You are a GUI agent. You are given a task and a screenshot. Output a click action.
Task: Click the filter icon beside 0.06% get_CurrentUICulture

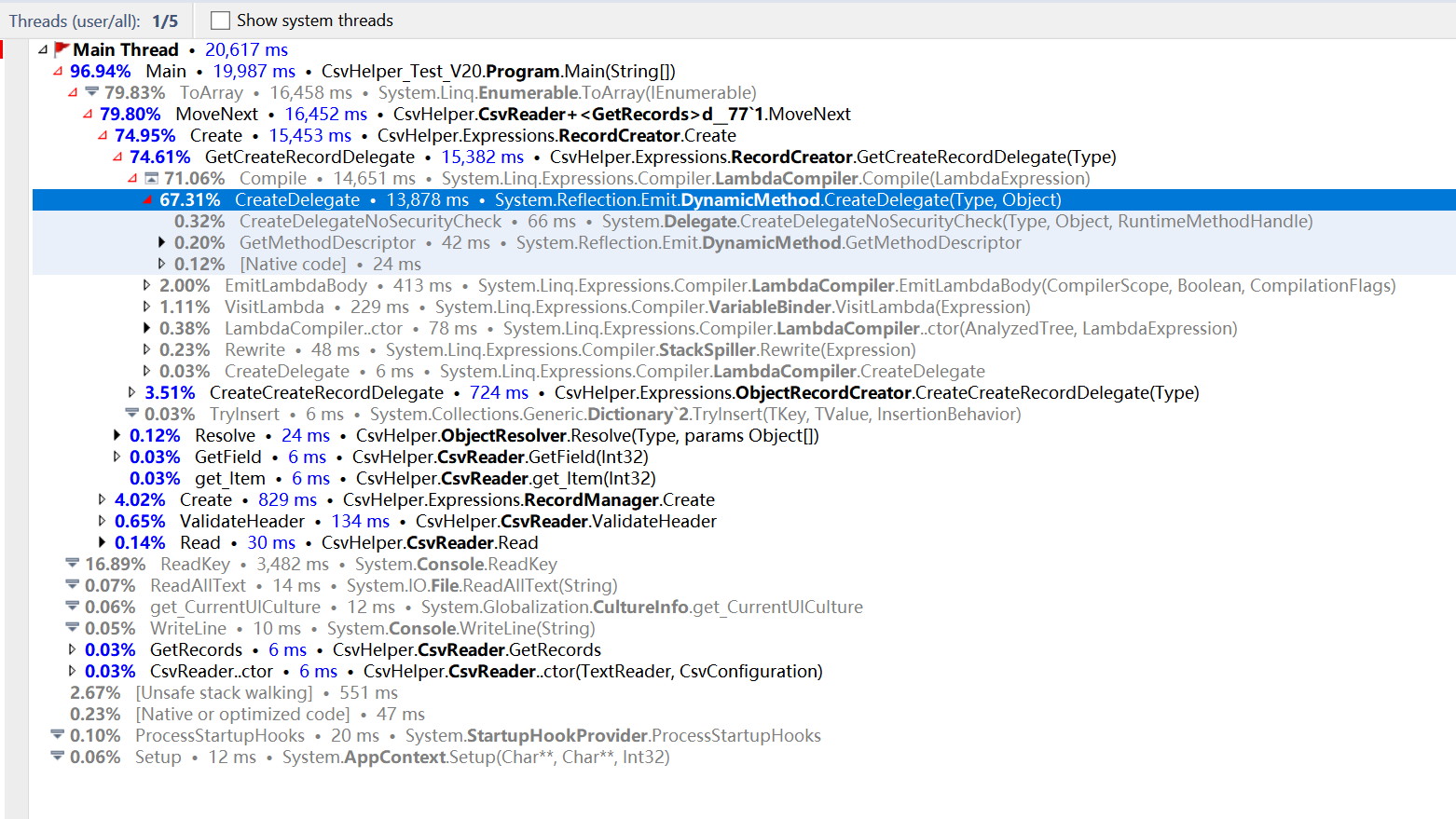(x=72, y=606)
